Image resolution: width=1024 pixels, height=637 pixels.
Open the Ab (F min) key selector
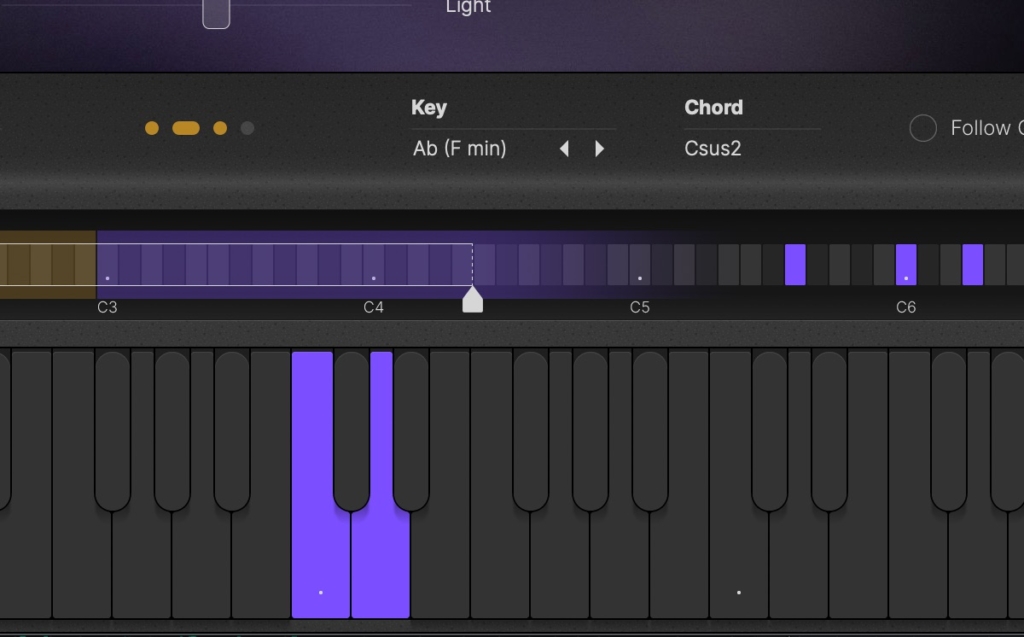pos(460,149)
